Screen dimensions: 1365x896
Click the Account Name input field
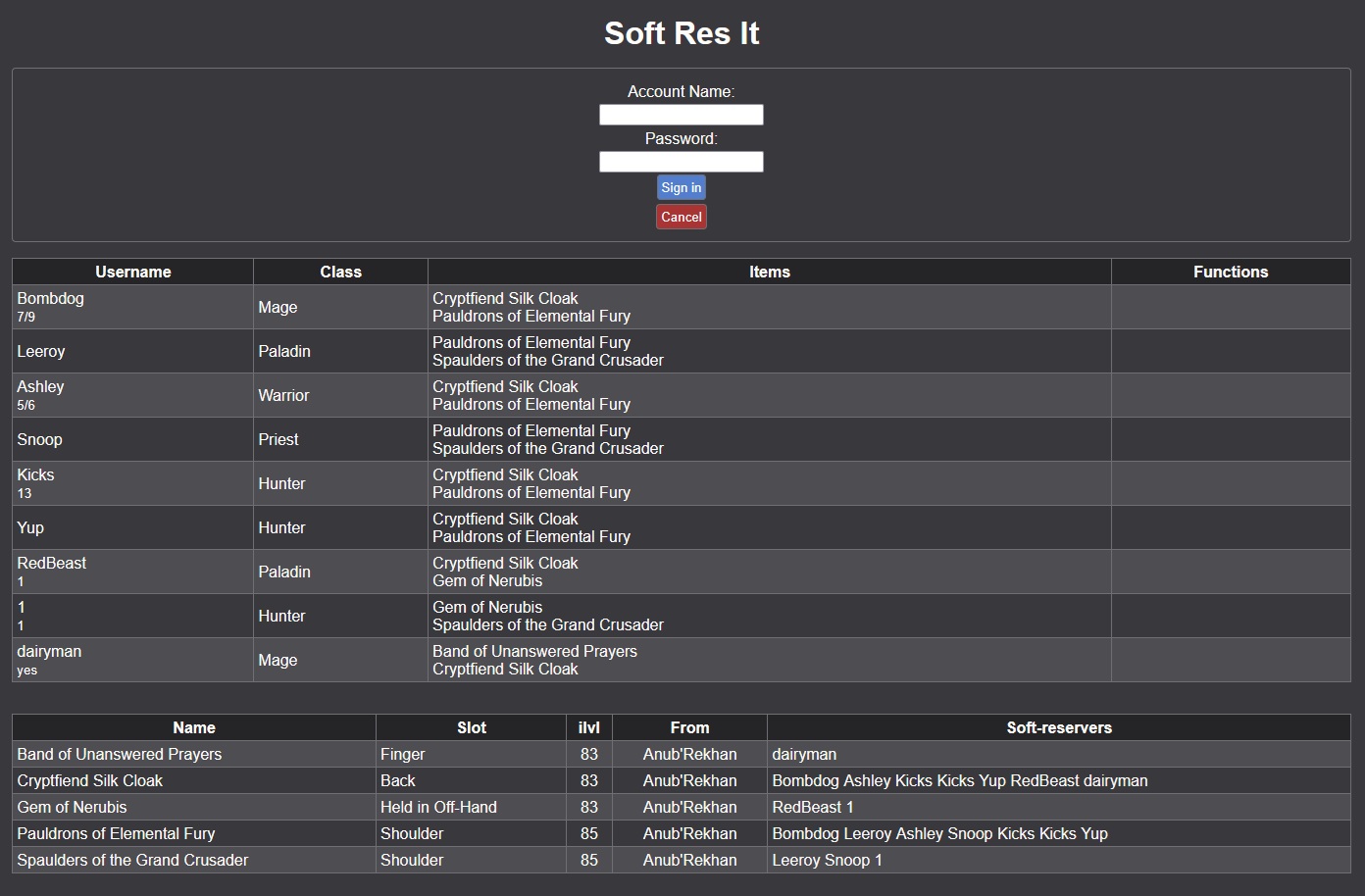tap(681, 115)
